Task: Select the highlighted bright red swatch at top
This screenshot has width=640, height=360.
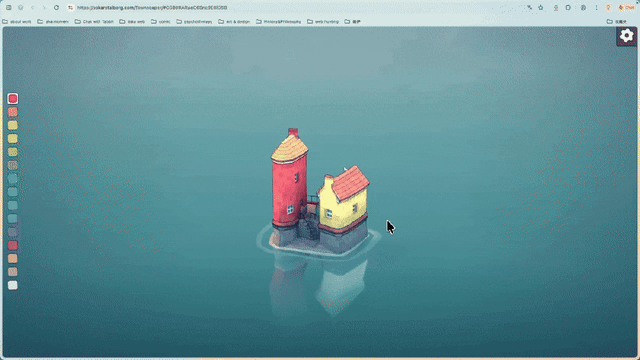Action: point(13,98)
